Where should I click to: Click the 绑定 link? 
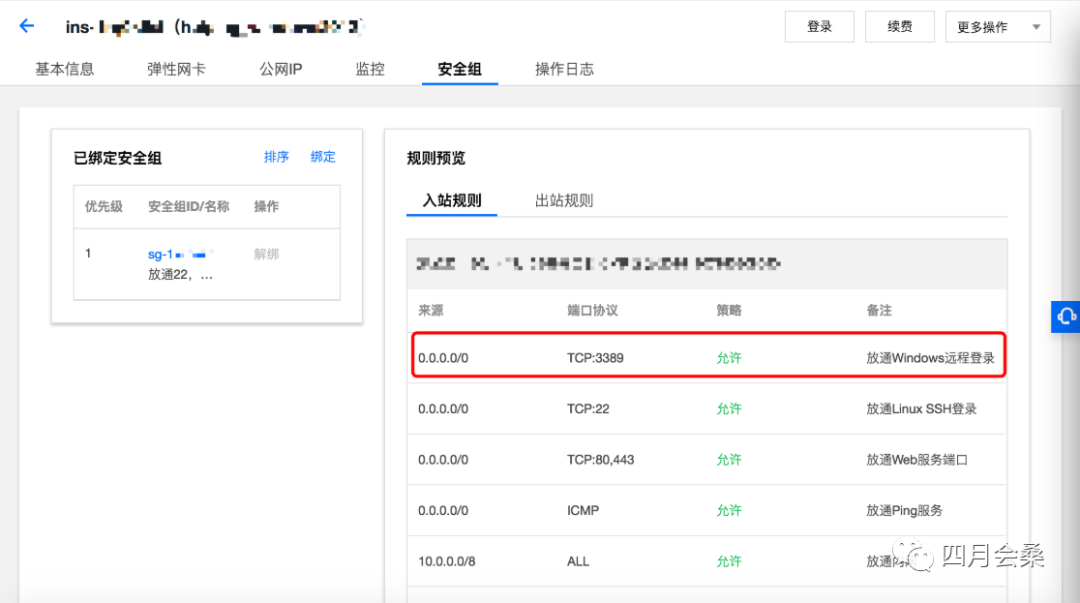[x=323, y=157]
